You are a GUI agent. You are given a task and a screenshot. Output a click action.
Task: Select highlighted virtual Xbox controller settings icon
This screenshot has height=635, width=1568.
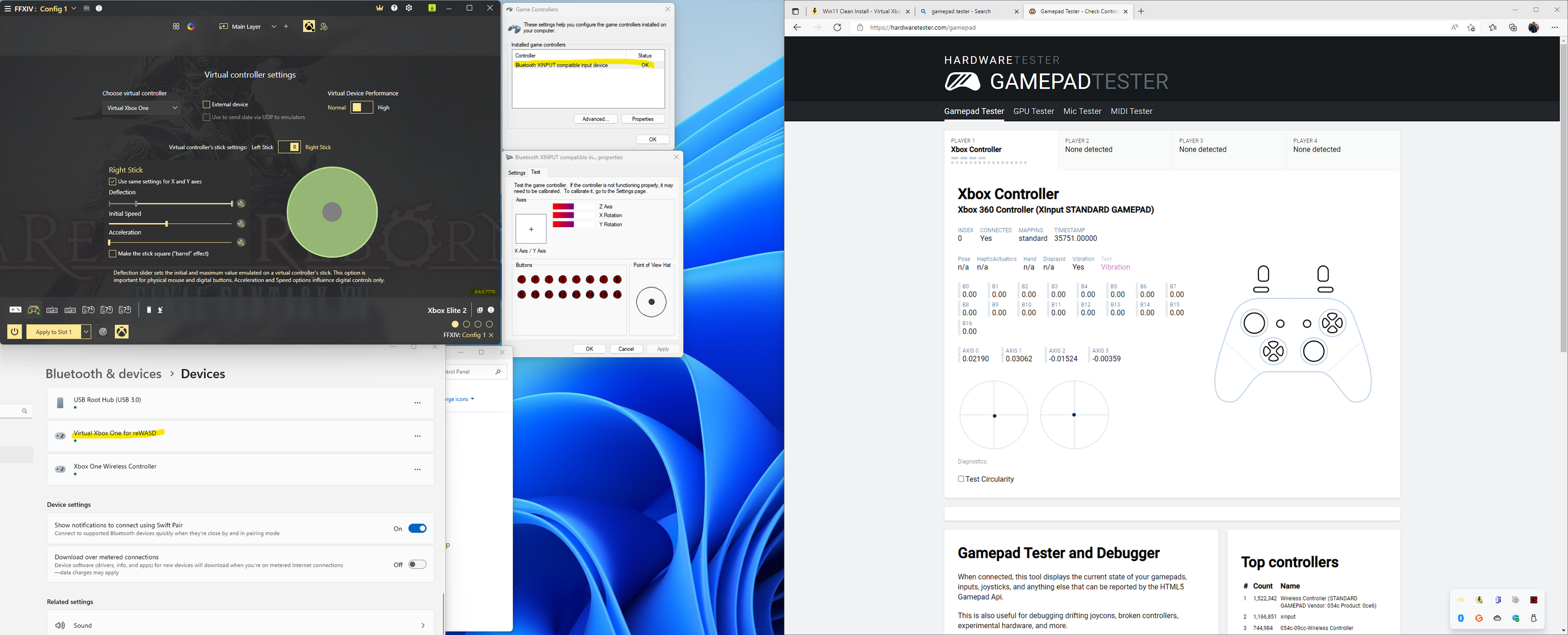tap(309, 26)
